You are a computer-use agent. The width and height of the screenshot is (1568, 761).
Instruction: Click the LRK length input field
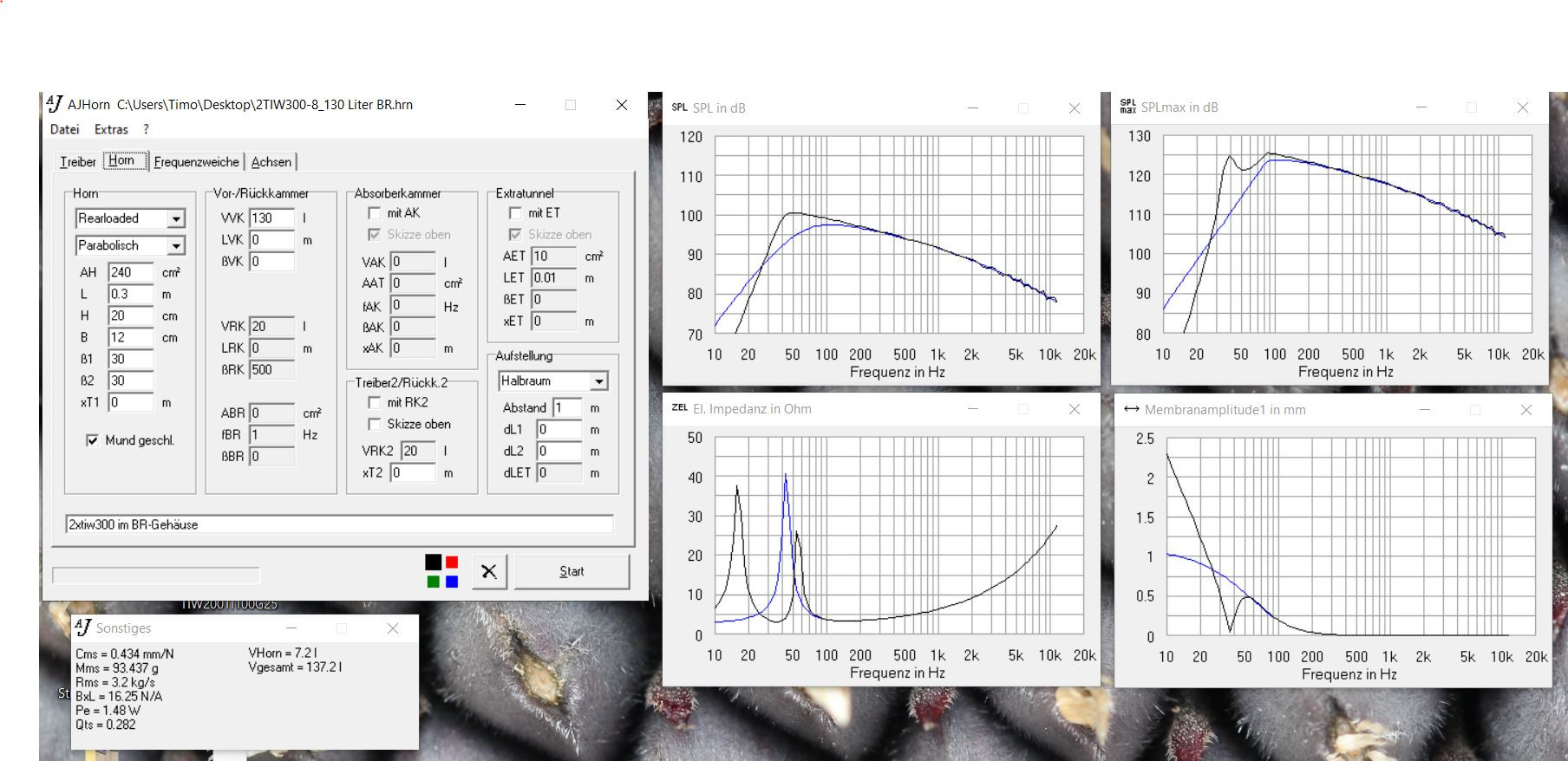coord(272,348)
